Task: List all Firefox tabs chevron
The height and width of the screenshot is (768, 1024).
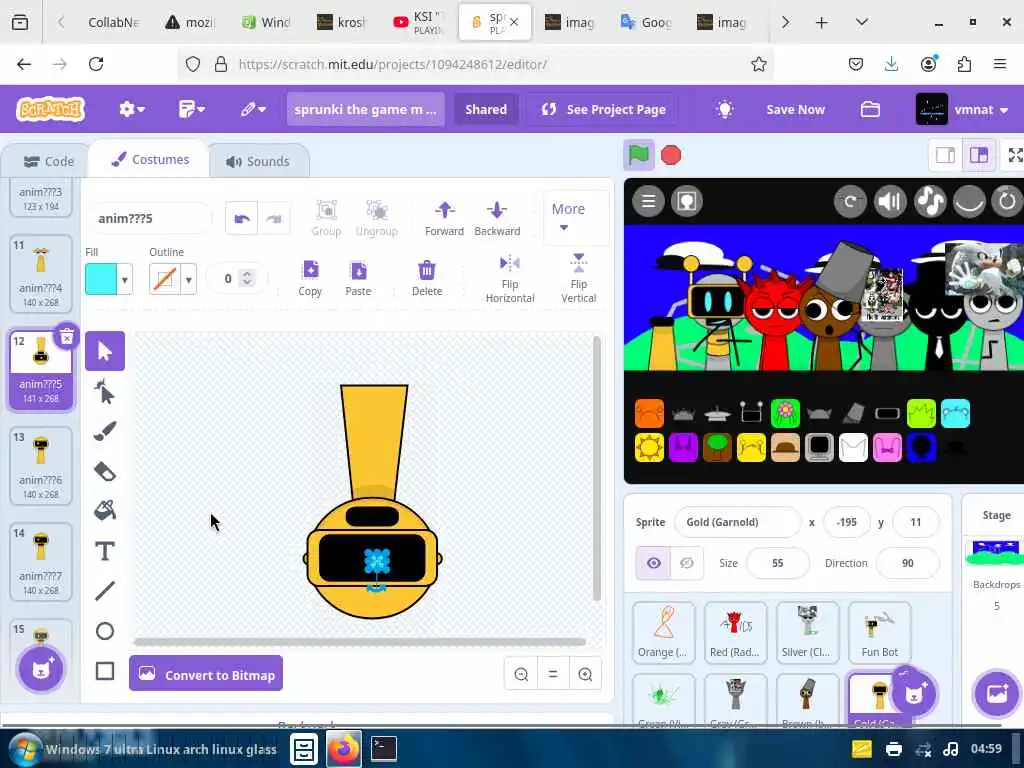Action: click(x=861, y=22)
